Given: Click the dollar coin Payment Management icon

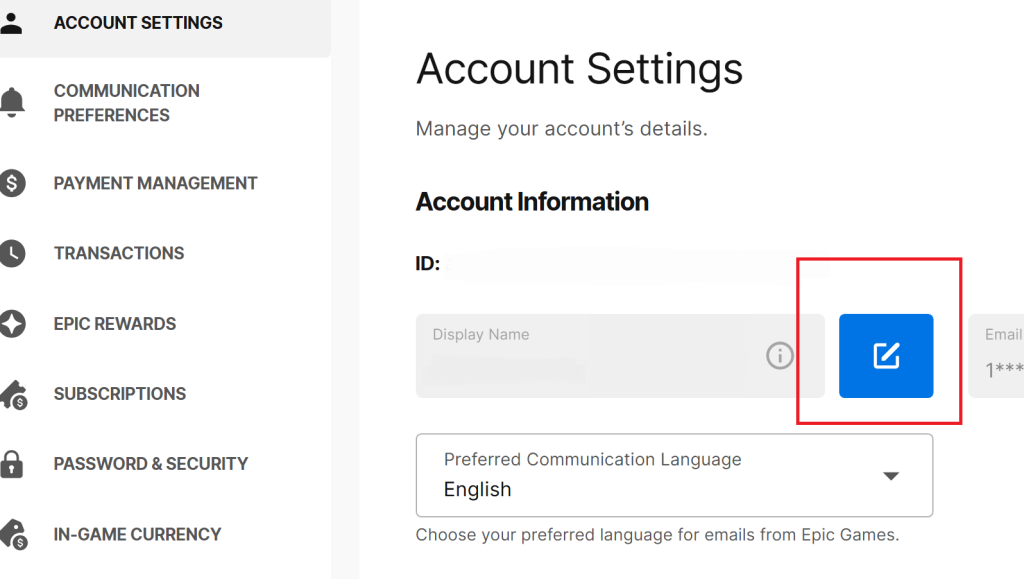Looking at the screenshot, I should coord(12,183).
